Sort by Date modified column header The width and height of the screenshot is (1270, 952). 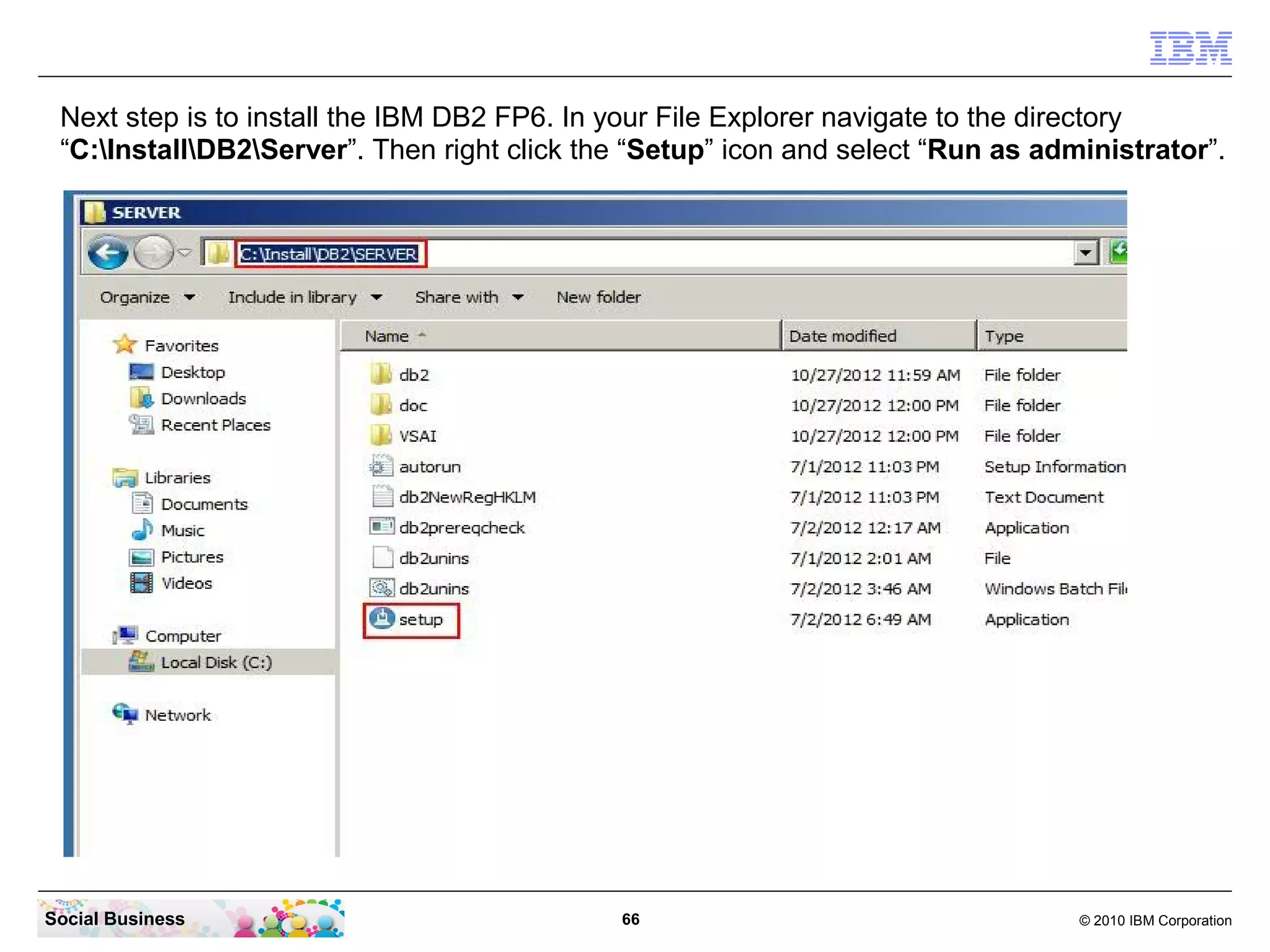pyautogui.click(x=878, y=336)
